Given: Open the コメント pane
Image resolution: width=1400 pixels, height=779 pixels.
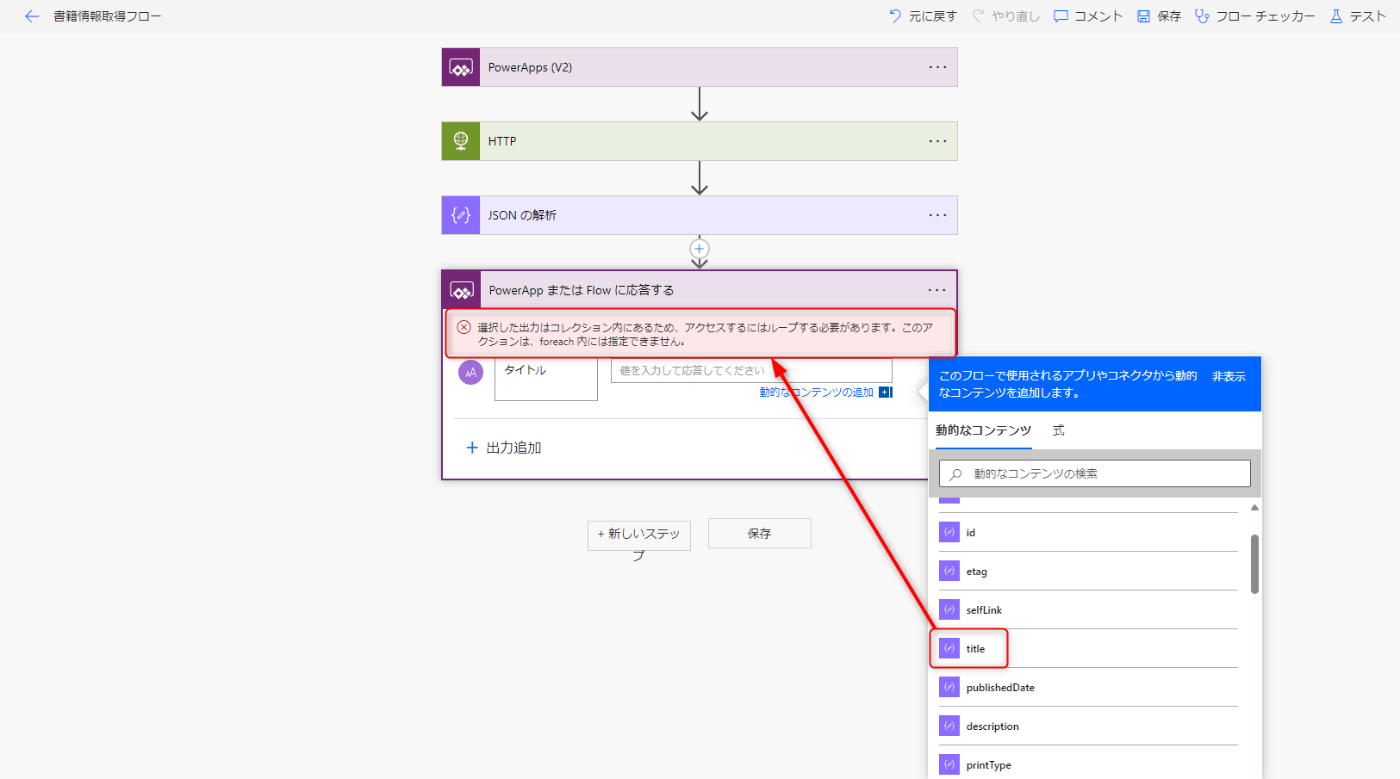Looking at the screenshot, I should pos(1088,16).
